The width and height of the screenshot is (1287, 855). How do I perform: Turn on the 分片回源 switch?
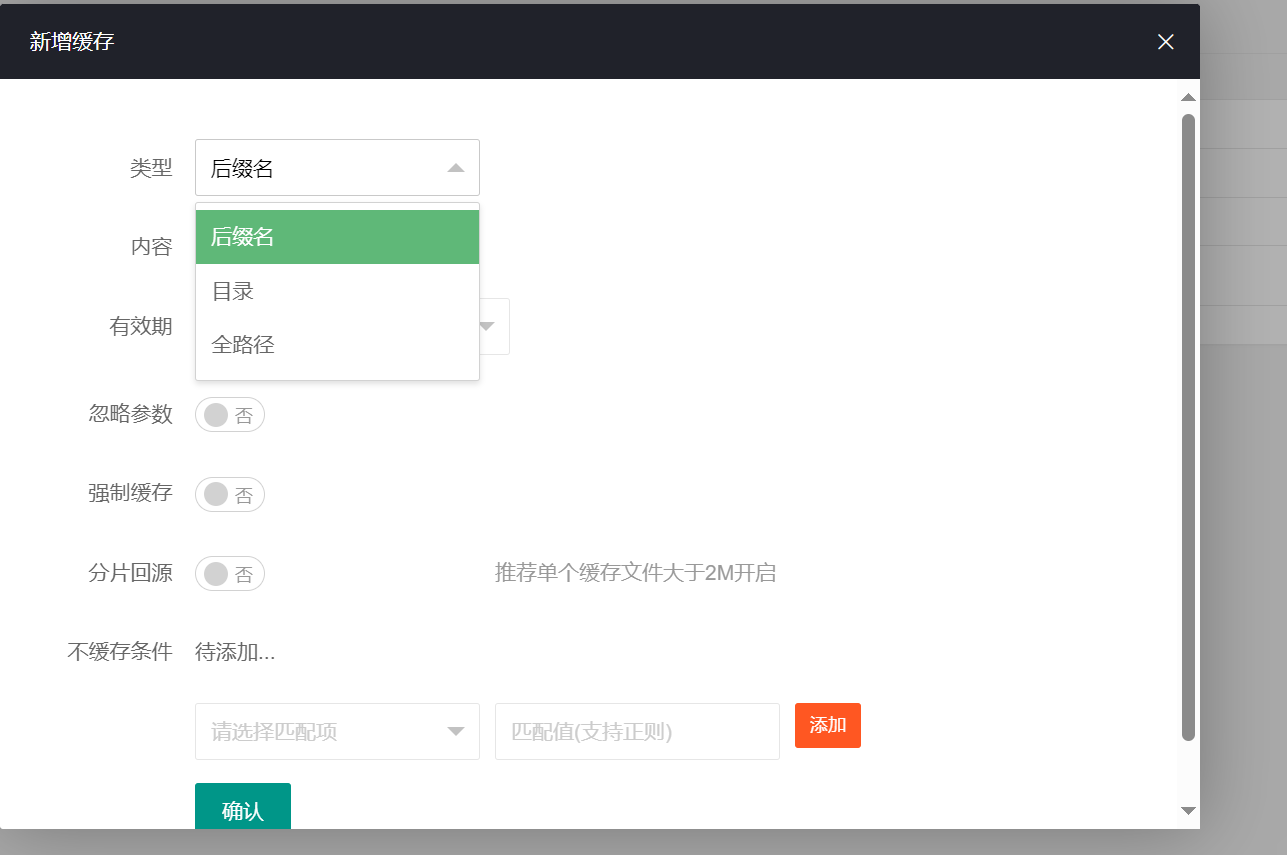(x=229, y=573)
